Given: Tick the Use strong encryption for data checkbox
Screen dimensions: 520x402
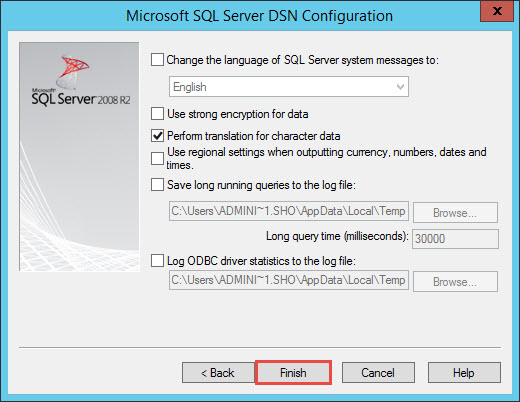Looking at the screenshot, I should point(157,114).
